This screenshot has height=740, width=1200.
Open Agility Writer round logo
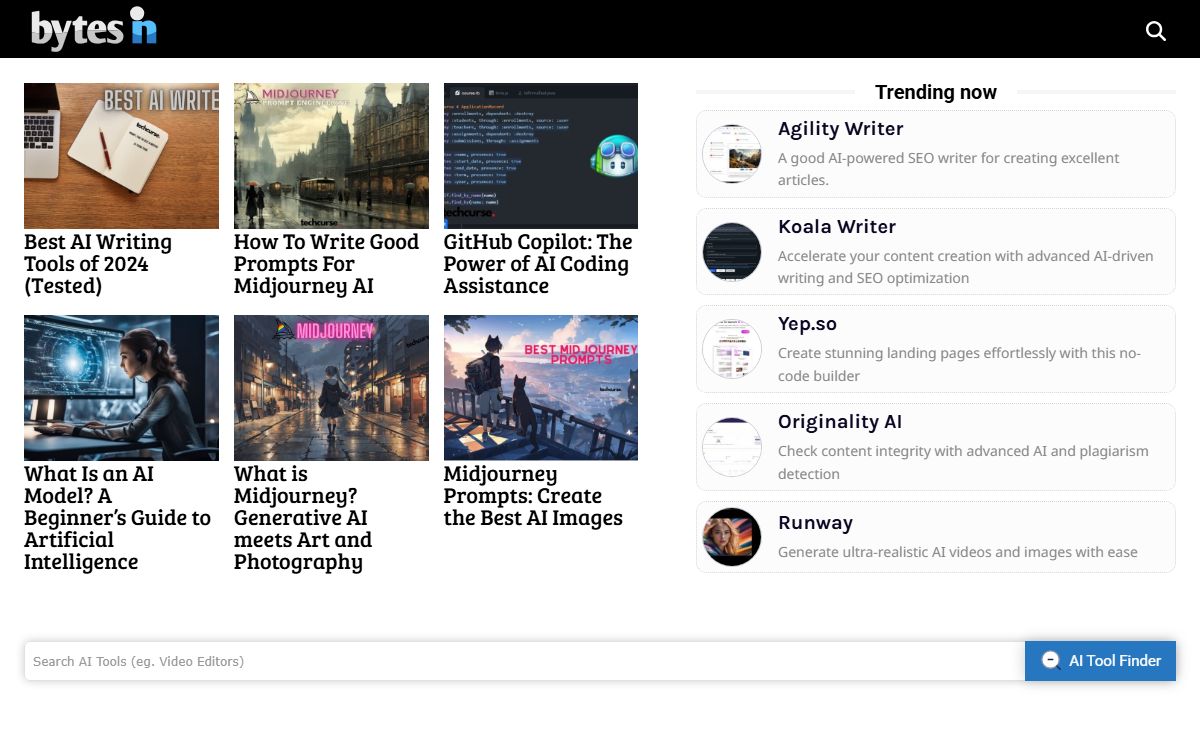point(732,154)
